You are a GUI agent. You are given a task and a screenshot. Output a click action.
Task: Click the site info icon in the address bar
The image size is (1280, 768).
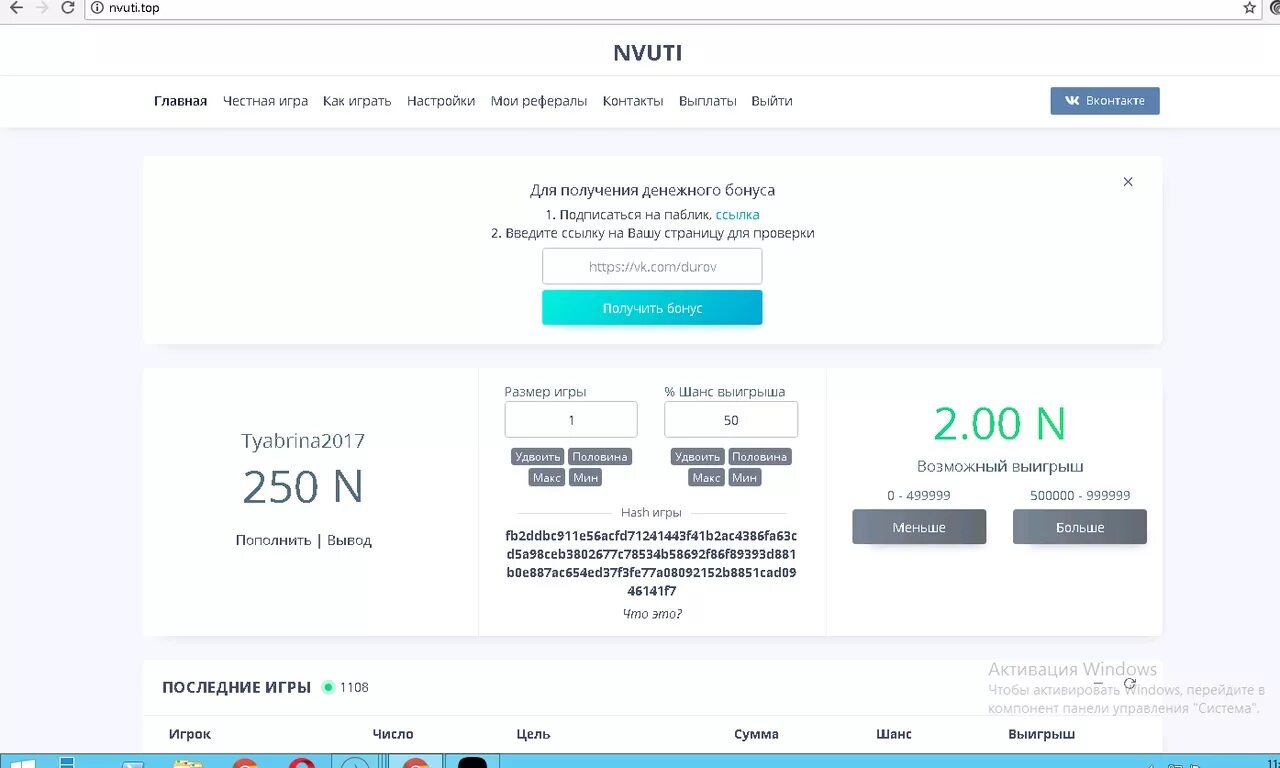[97, 8]
